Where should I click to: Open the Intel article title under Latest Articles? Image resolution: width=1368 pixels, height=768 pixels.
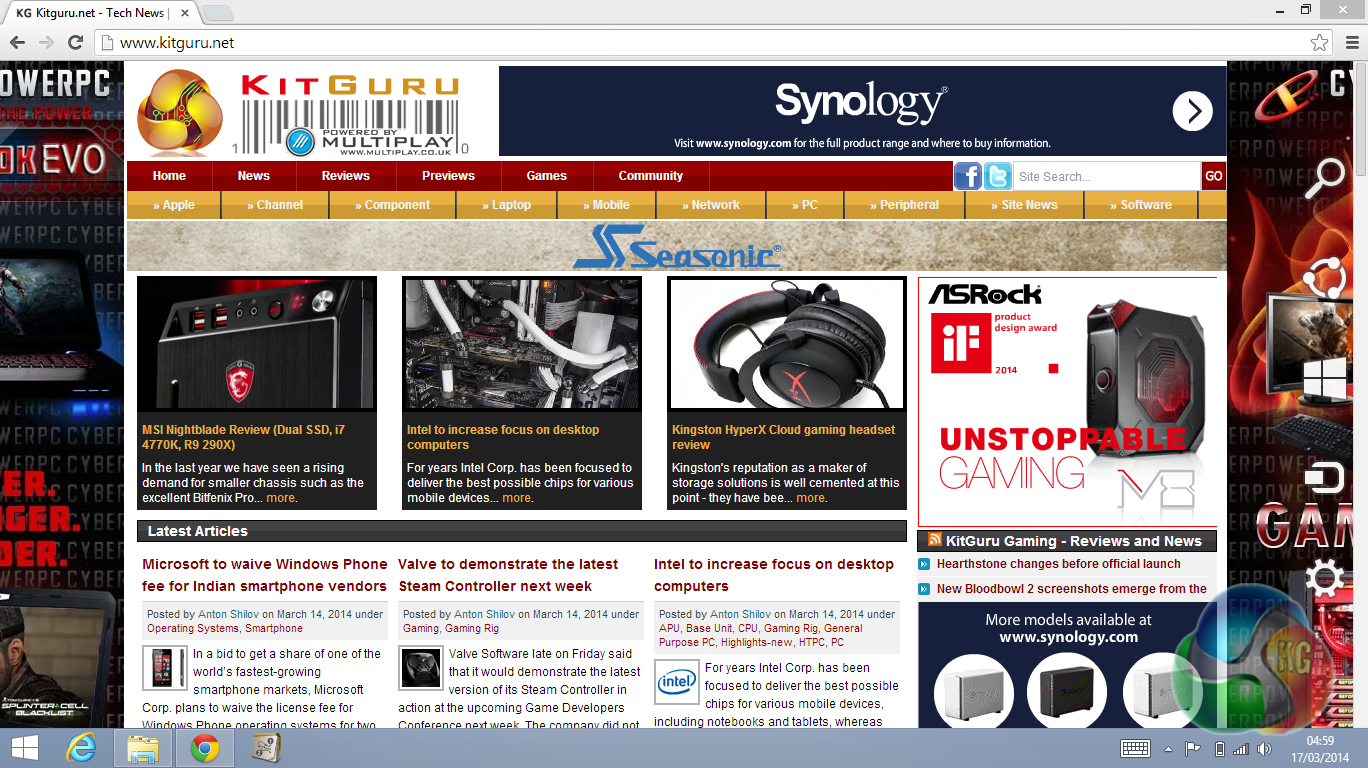coord(774,575)
